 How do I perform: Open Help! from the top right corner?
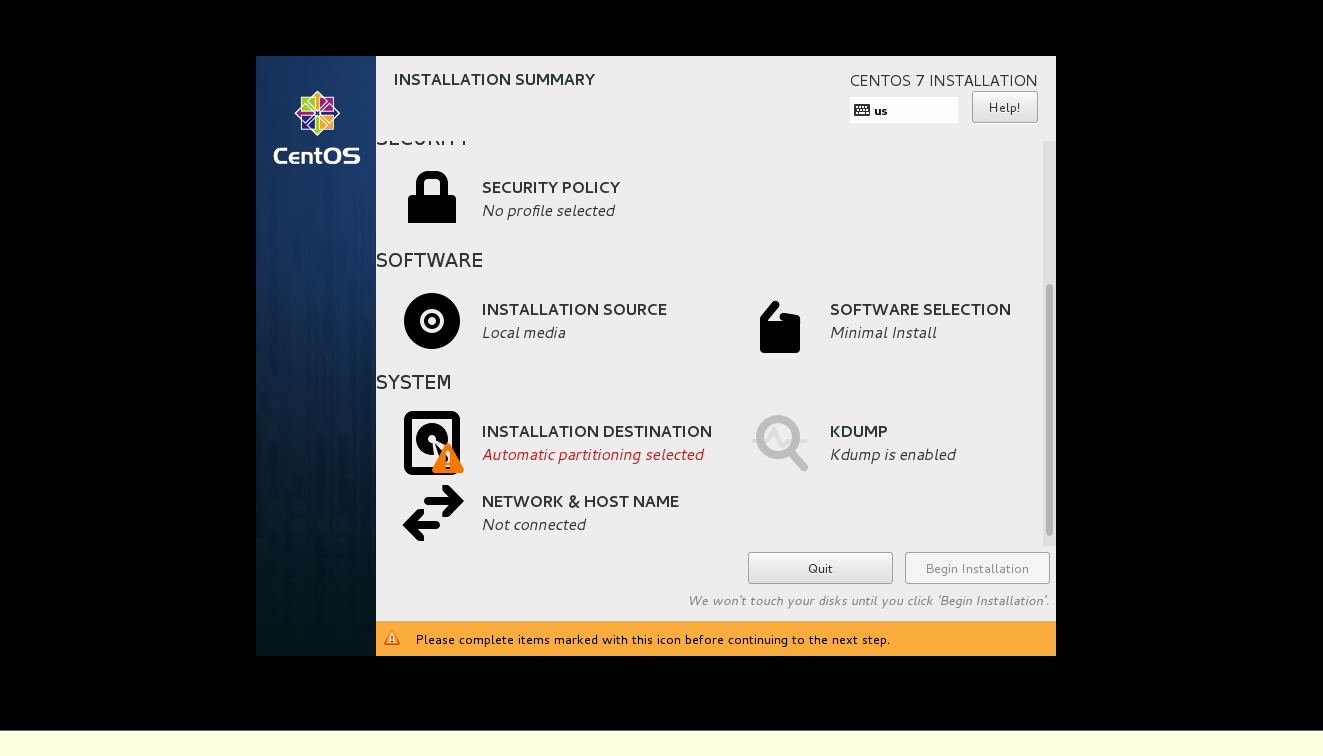1004,107
